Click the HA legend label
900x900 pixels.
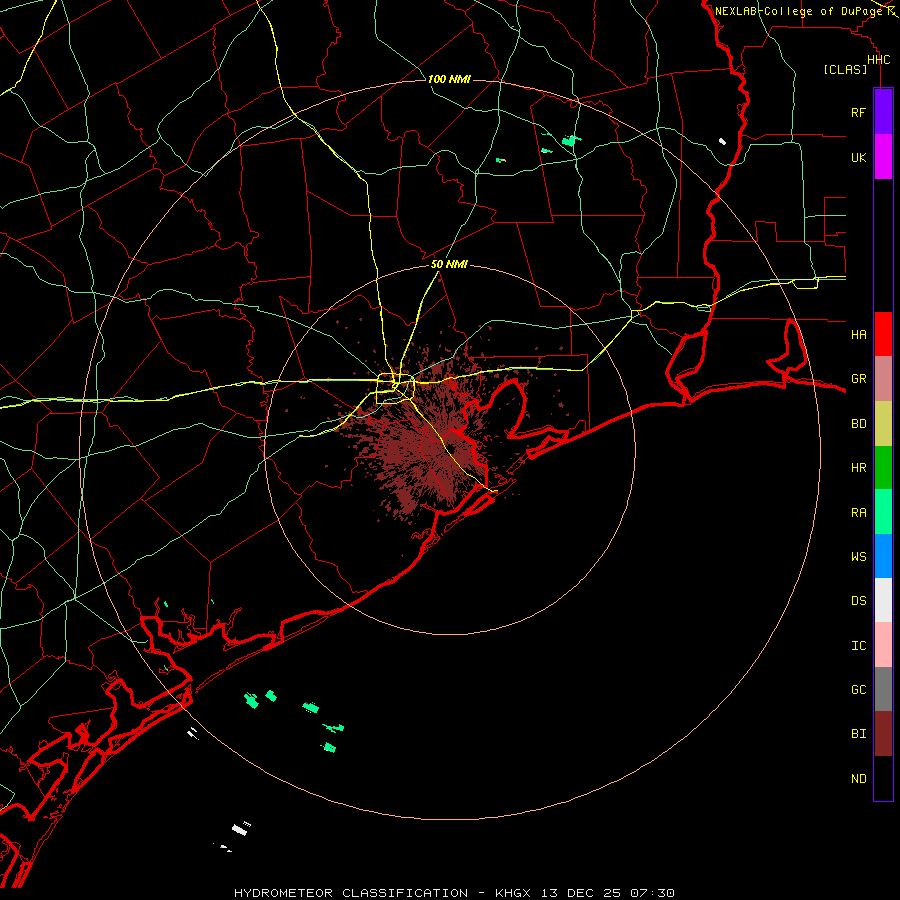coord(858,335)
